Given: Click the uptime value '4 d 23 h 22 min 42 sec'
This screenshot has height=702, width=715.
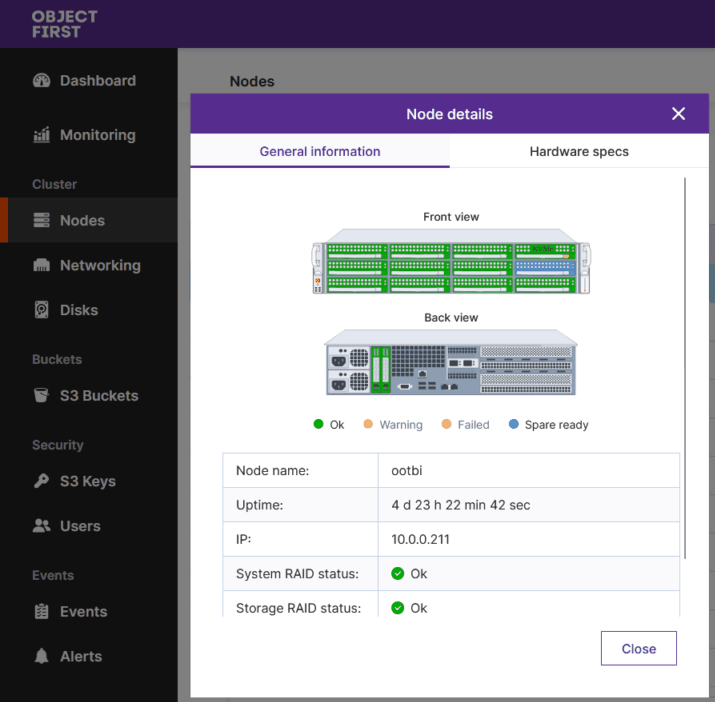Looking at the screenshot, I should (x=461, y=505).
